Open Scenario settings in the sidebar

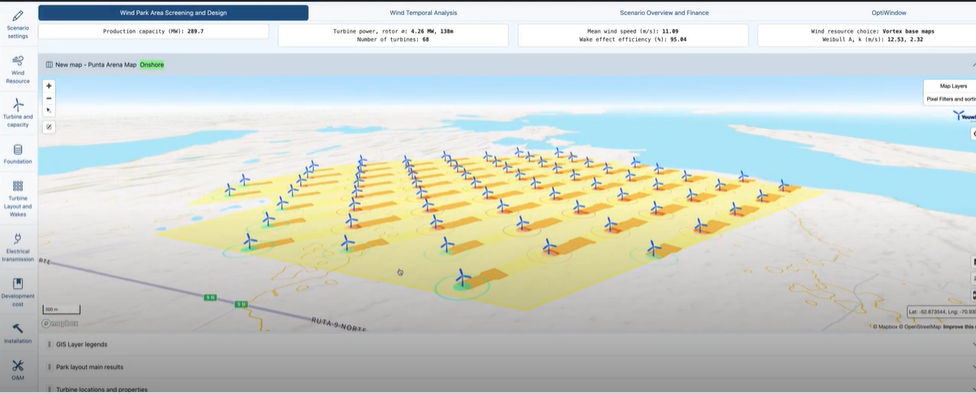18,24
